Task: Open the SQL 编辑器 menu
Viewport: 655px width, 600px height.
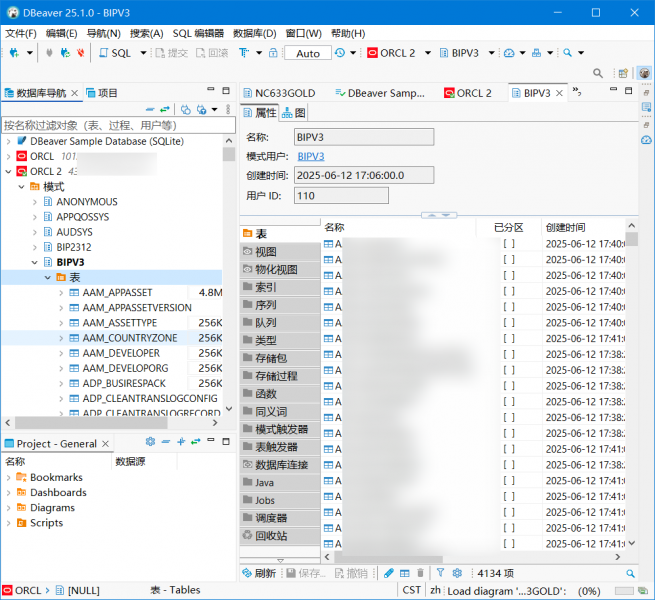Action: (x=198, y=33)
